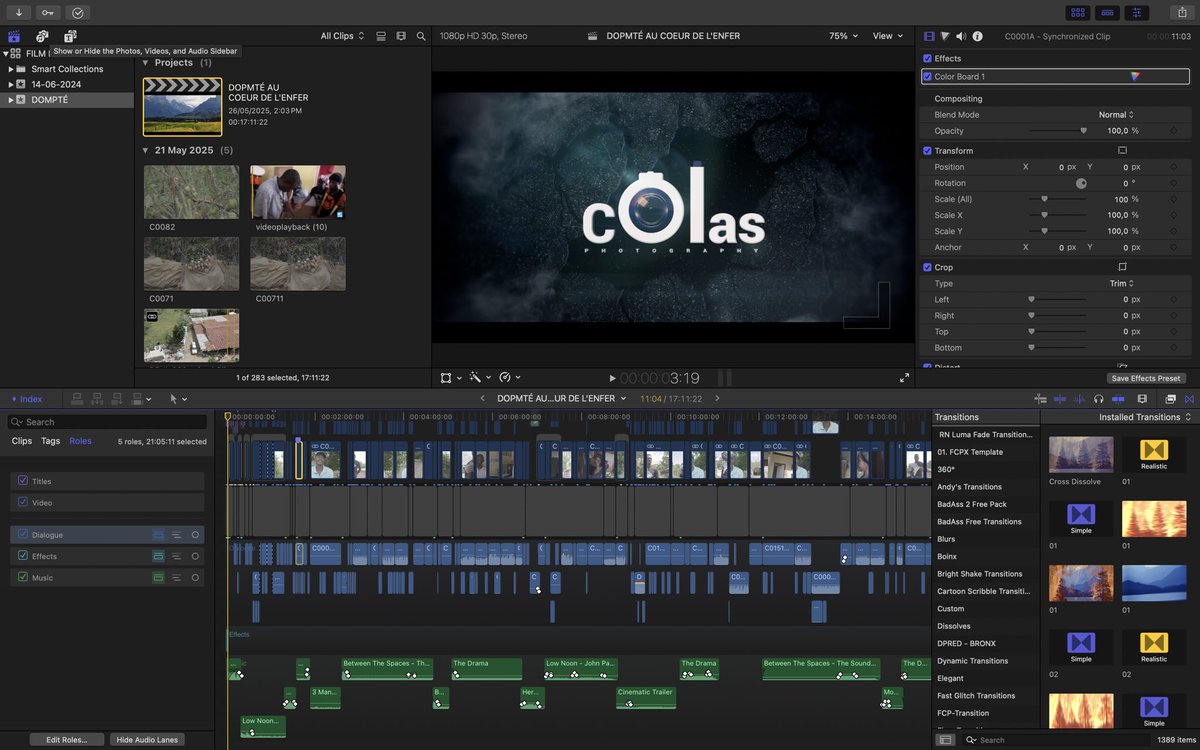Open the viewer View options dropdown
The image size is (1200, 750).
tap(886, 36)
